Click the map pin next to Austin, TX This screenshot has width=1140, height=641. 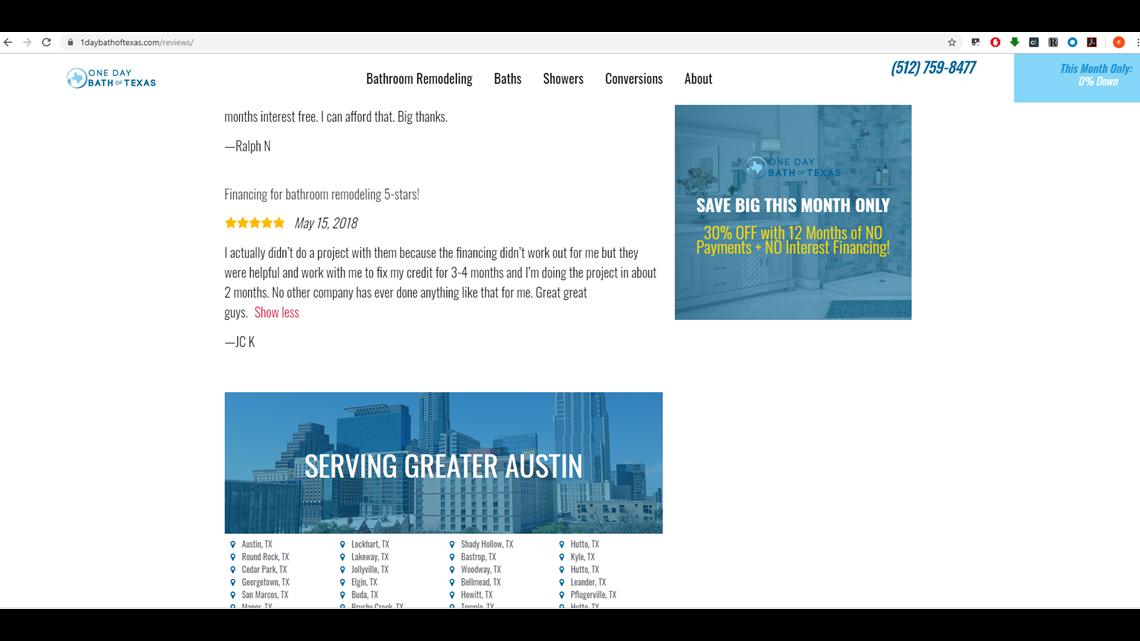coord(233,544)
